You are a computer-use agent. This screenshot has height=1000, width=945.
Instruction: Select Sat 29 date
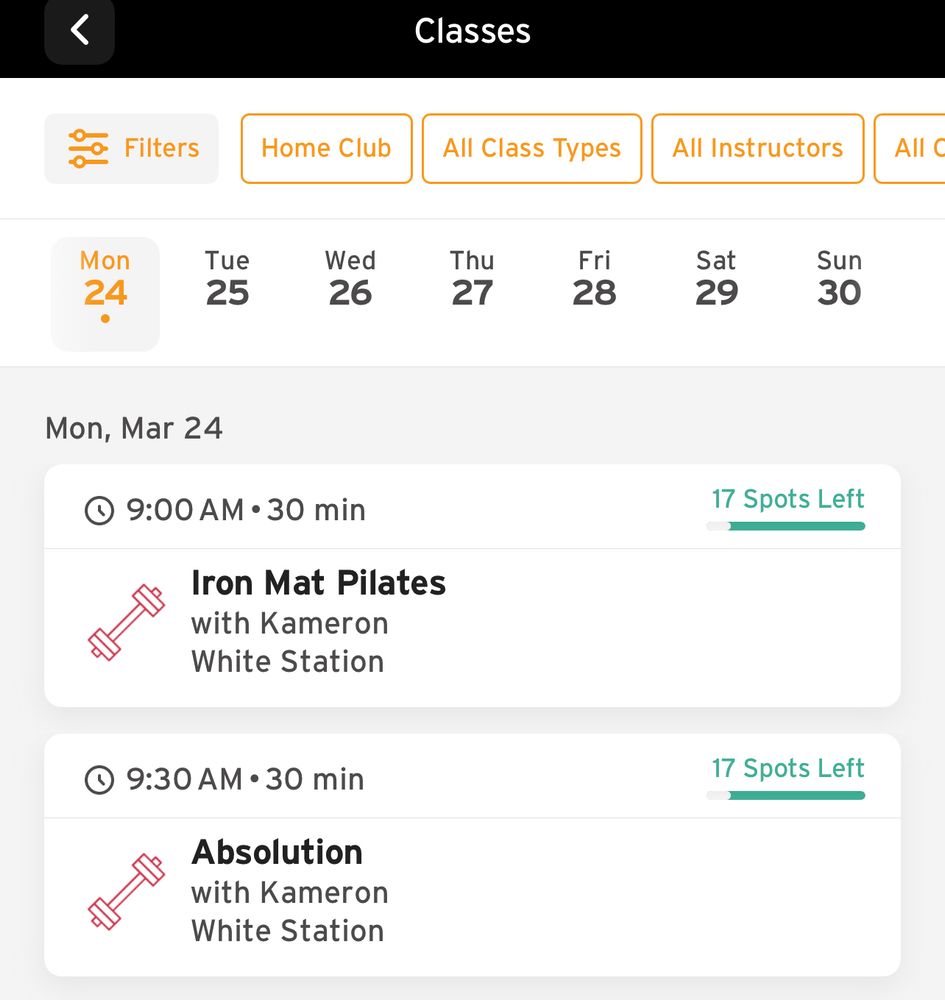717,279
